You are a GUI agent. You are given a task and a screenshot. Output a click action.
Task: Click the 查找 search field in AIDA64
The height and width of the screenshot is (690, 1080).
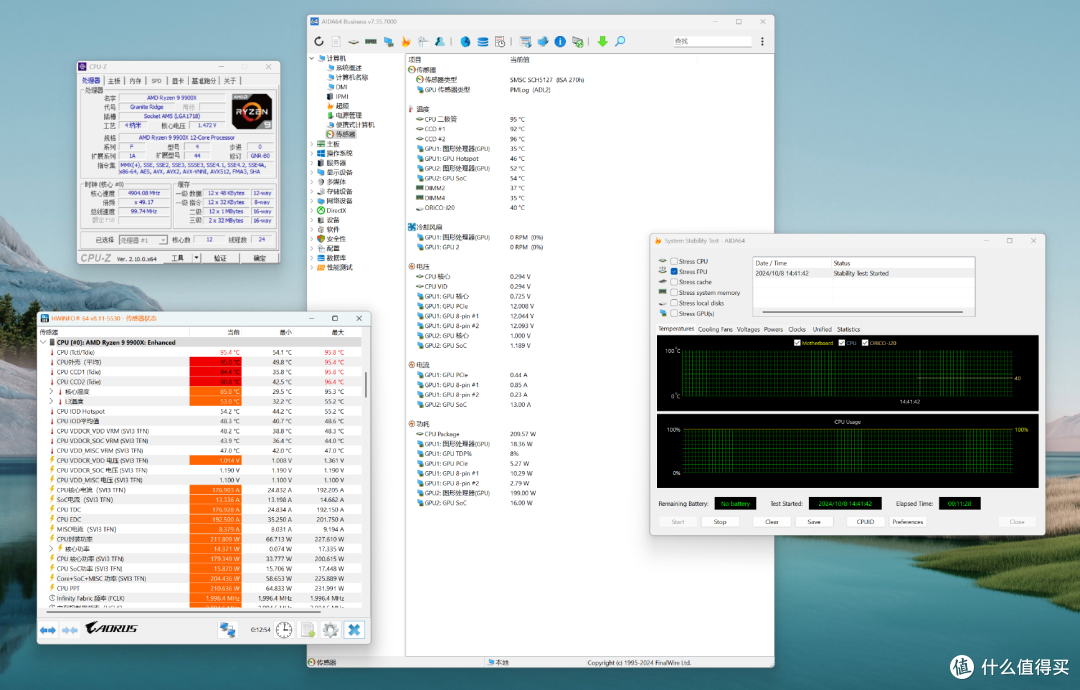[x=712, y=41]
